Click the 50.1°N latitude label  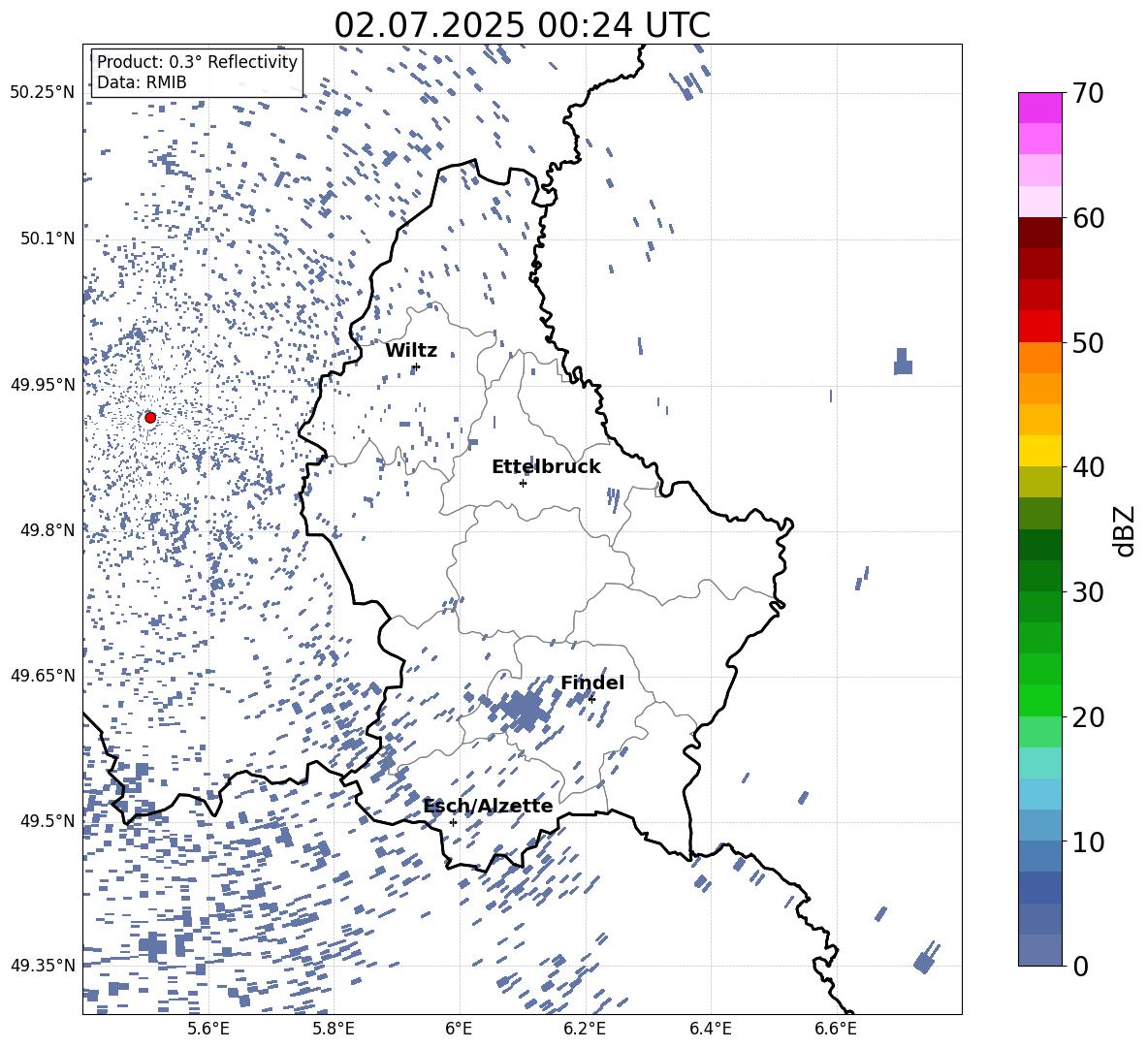pyautogui.click(x=48, y=239)
